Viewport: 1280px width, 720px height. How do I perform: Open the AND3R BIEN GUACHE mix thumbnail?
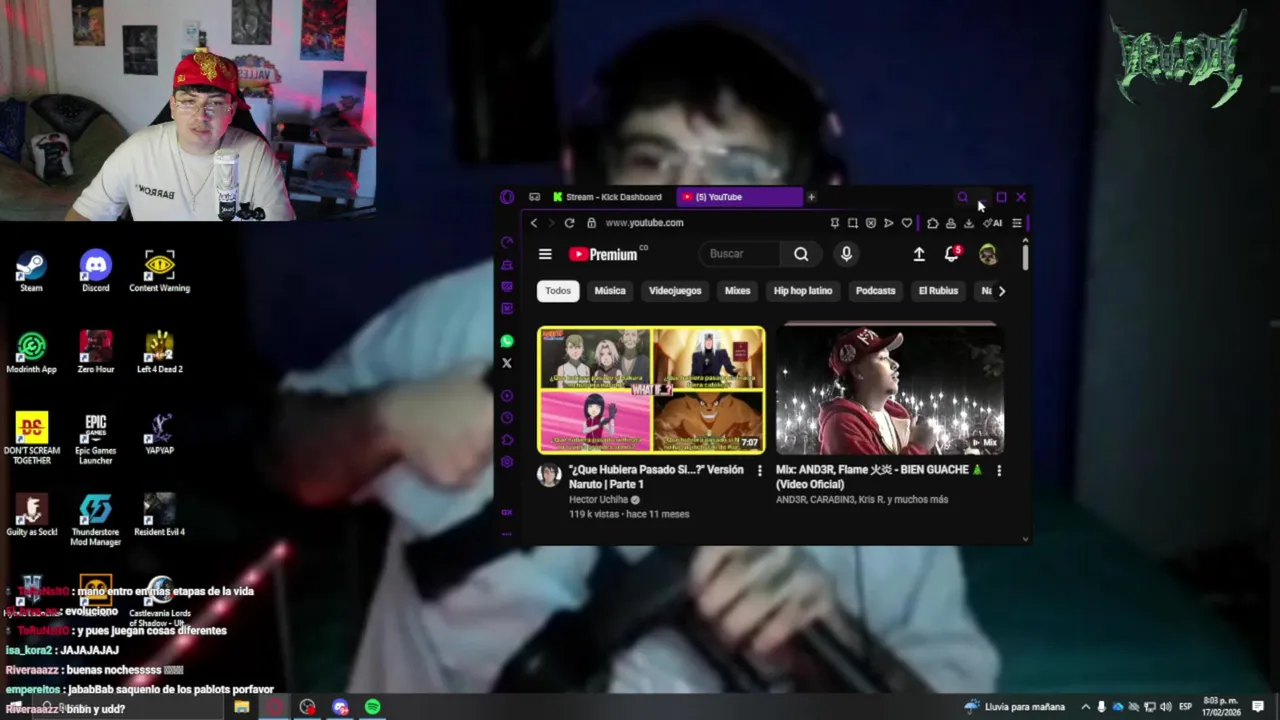890,390
